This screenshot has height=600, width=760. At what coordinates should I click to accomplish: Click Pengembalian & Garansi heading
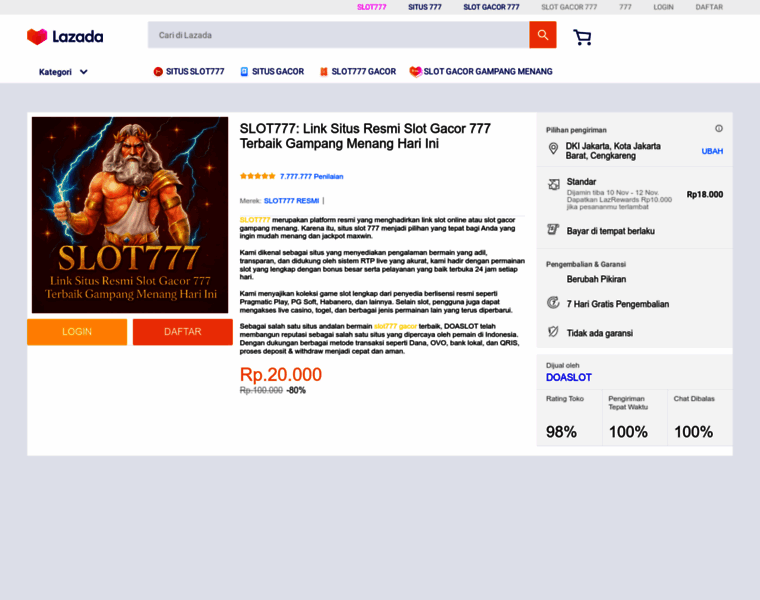586,264
